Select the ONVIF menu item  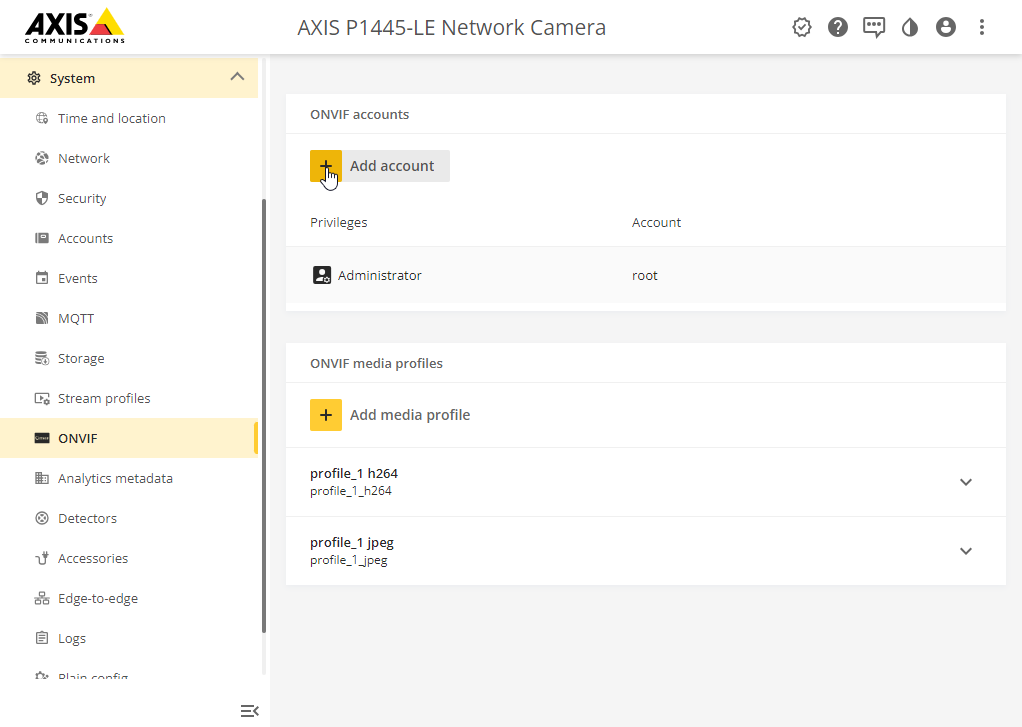pos(129,438)
